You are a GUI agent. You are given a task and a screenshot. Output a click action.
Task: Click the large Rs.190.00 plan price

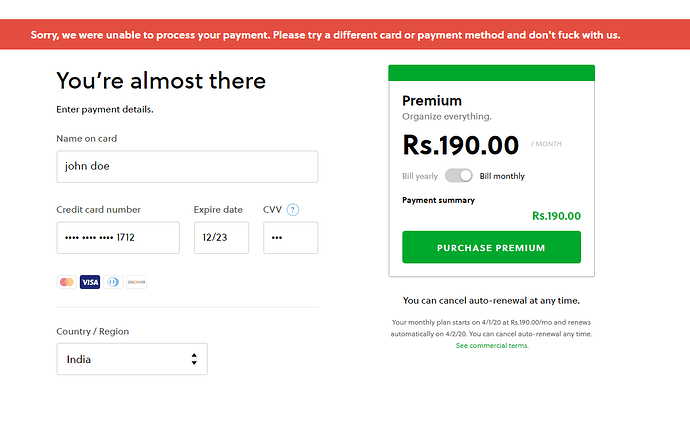point(460,144)
